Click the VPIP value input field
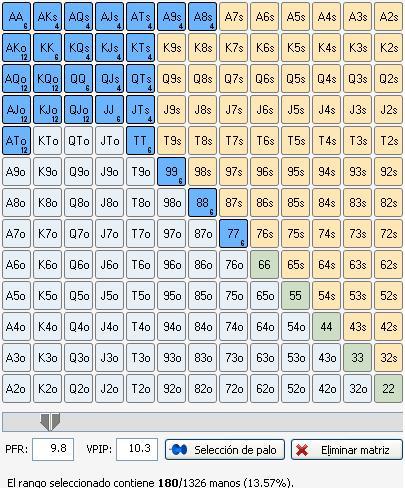Image resolution: width=405 pixels, height=488 pixels. pos(137,450)
